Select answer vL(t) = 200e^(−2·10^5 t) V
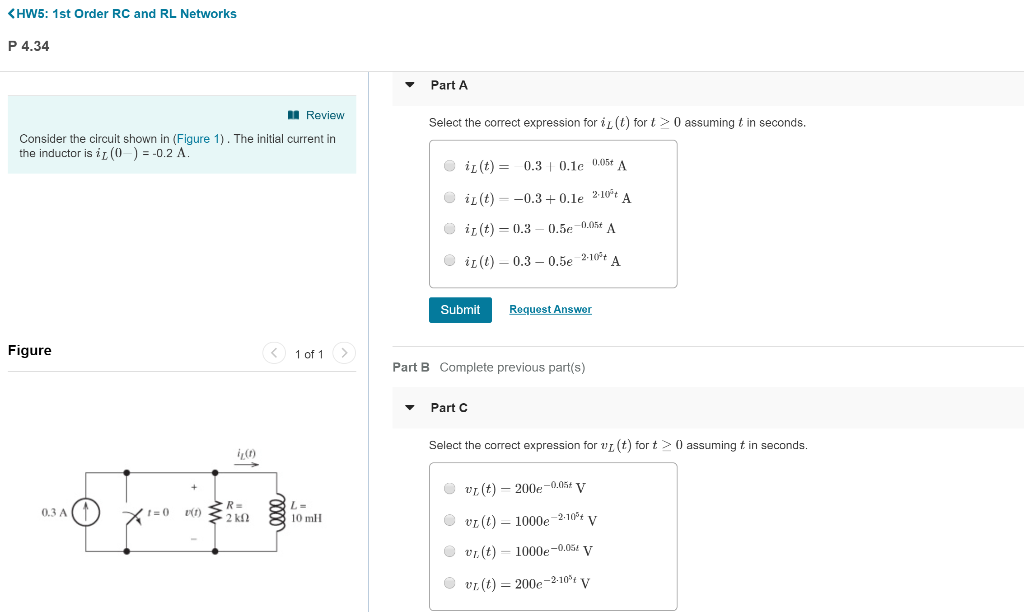The width and height of the screenshot is (1024, 612). point(450,582)
